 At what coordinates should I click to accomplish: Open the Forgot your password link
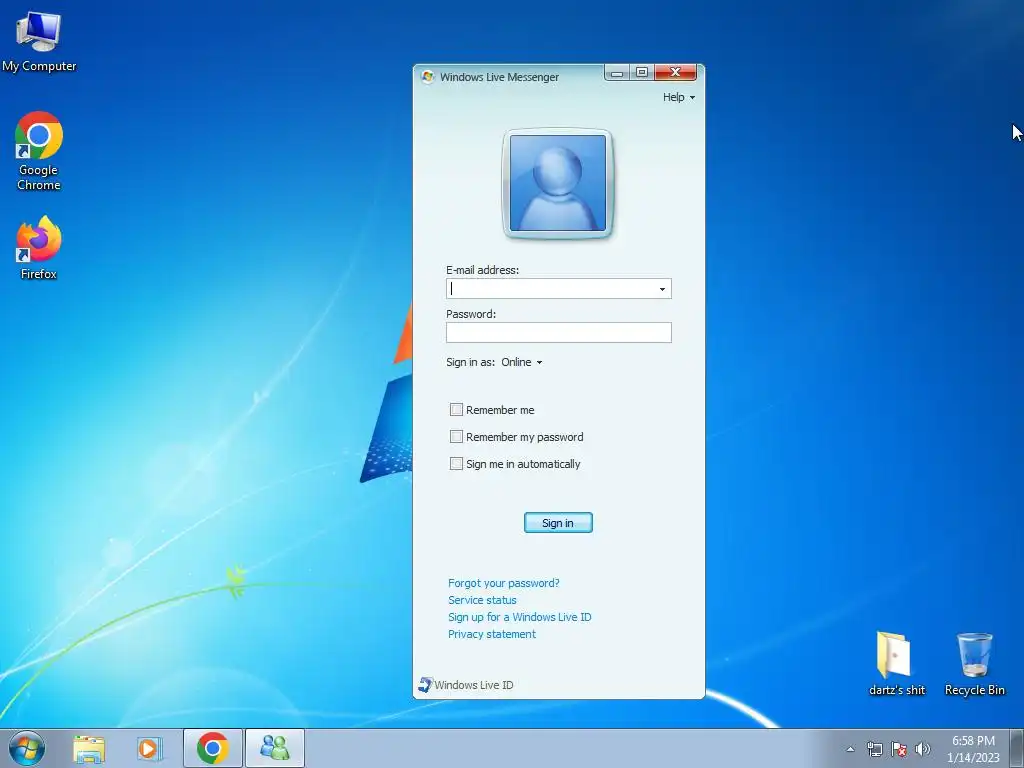click(x=504, y=583)
